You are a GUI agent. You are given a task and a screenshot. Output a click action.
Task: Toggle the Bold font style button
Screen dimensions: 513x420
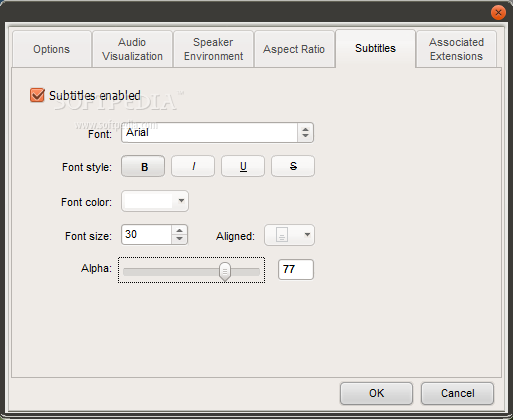[x=143, y=166]
